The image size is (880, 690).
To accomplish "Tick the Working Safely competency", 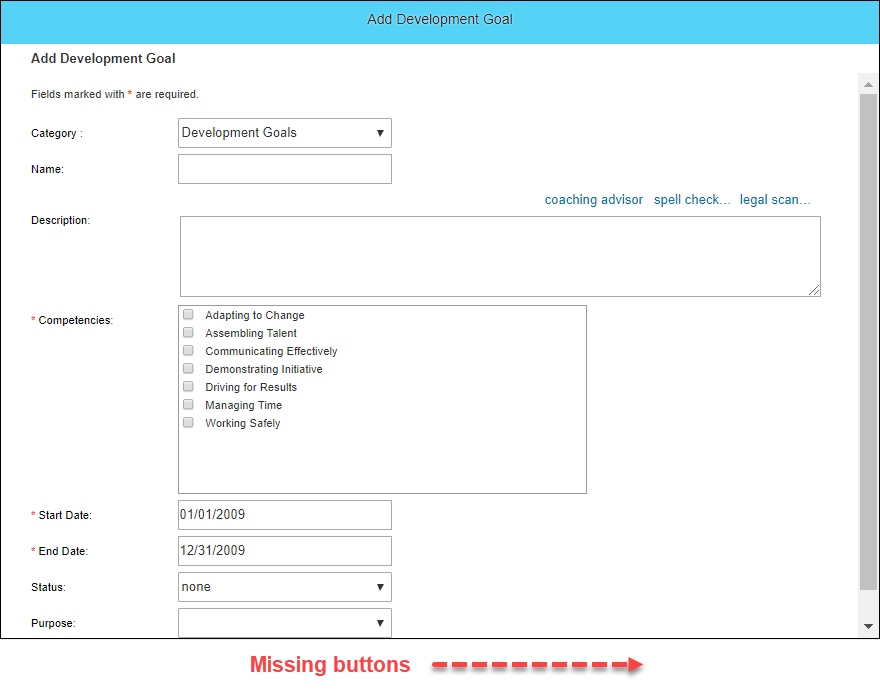I will (189, 422).
